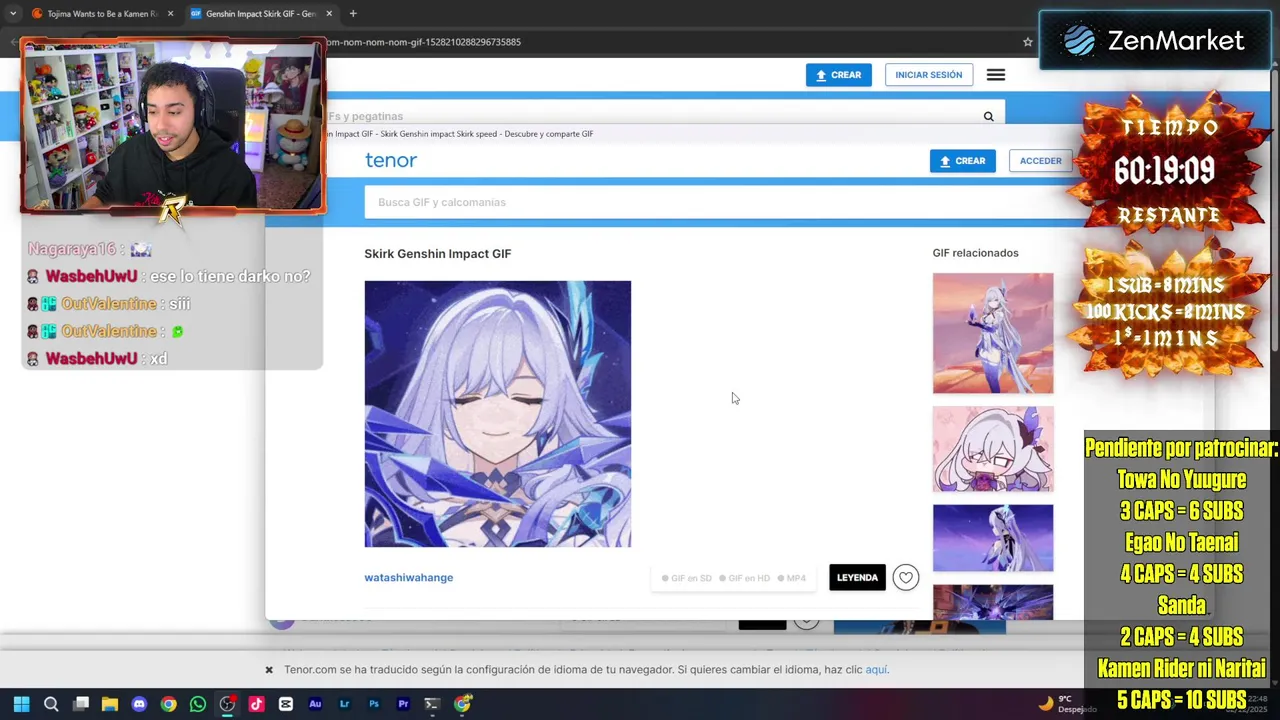Open the pink TikTok app taskbar icon
1280x720 pixels.
coord(256,704)
